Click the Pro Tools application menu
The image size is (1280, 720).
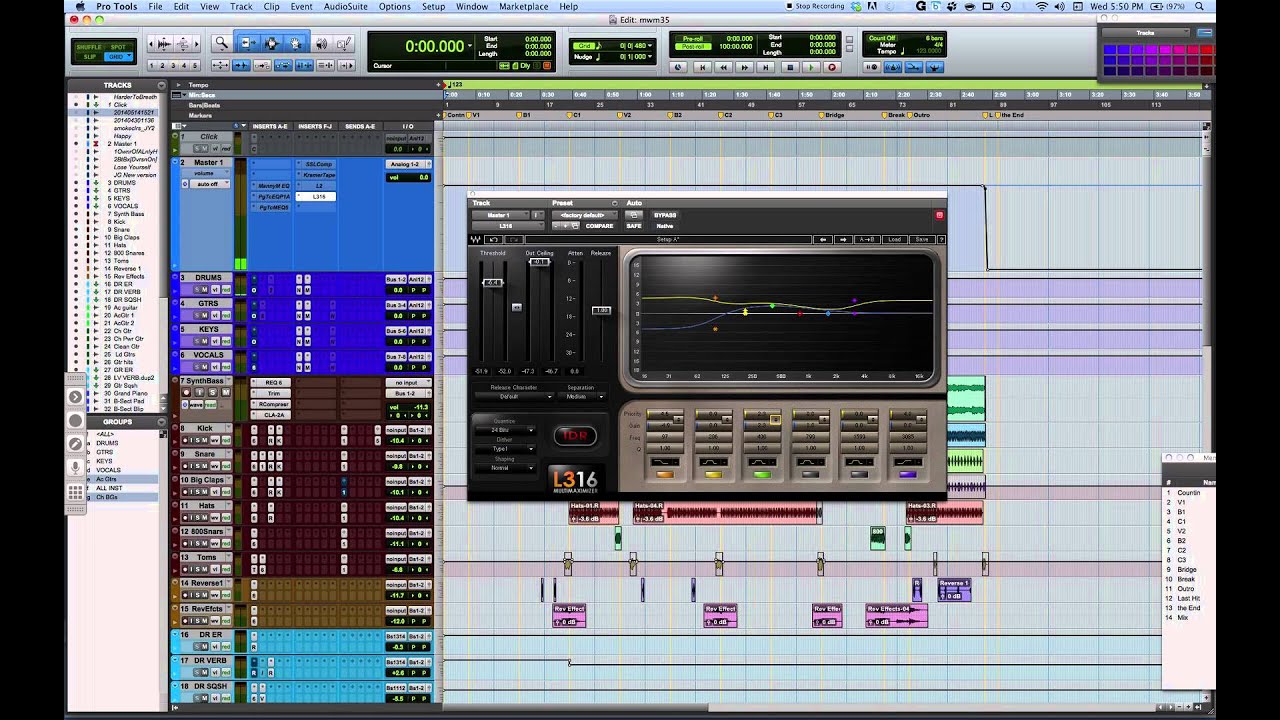pyautogui.click(x=116, y=6)
